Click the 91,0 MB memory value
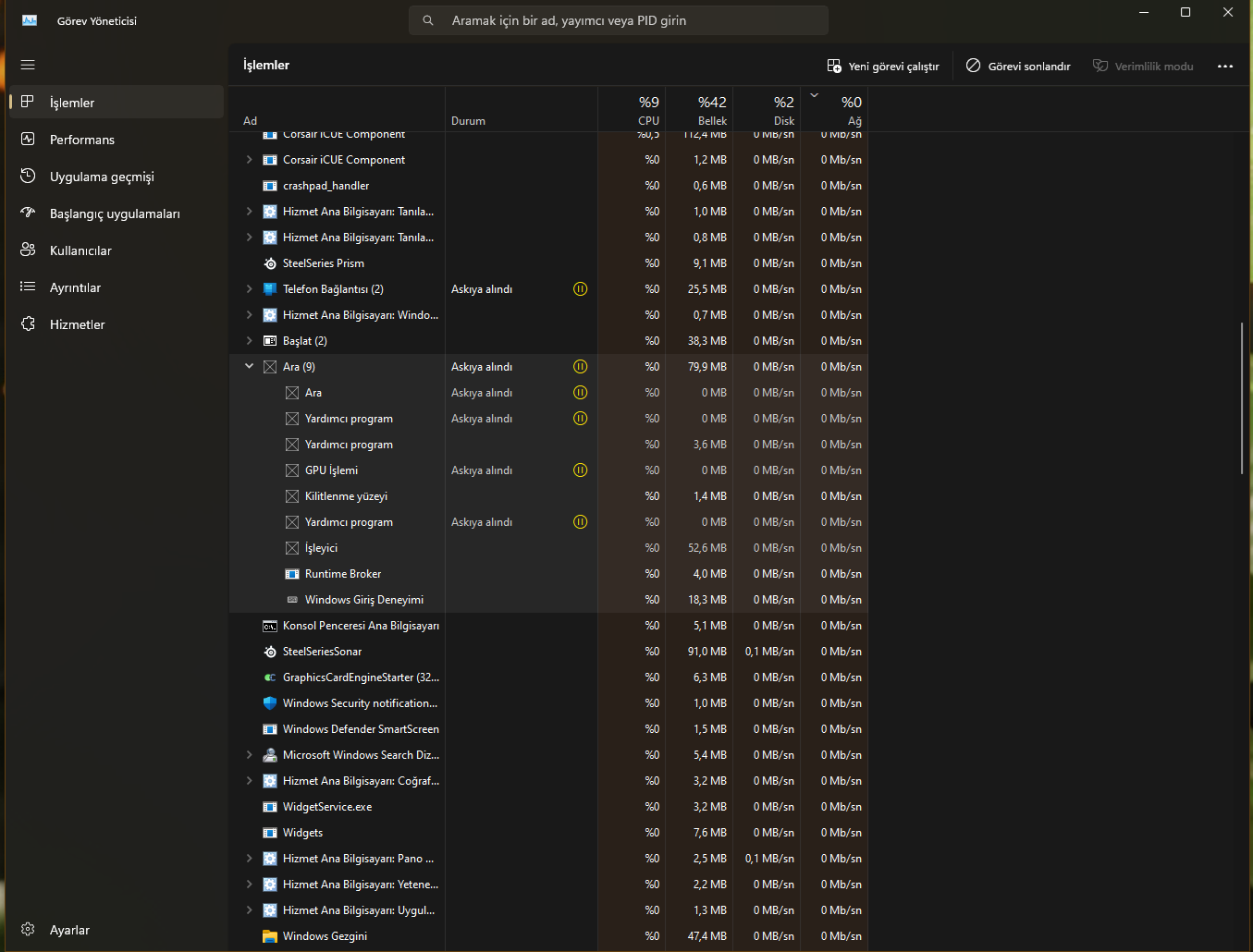 click(706, 652)
